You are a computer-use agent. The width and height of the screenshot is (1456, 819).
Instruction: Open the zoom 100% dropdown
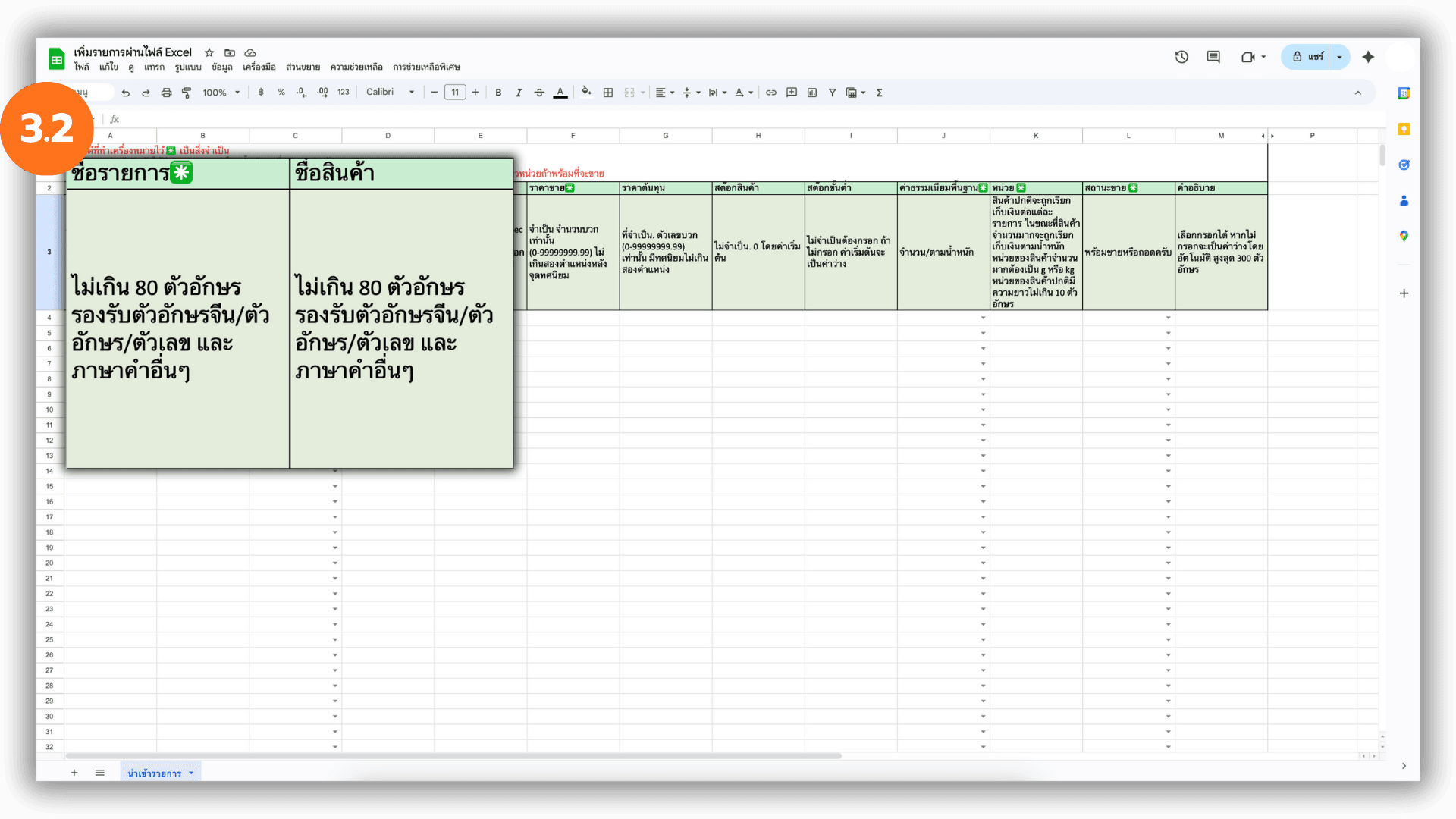(221, 93)
